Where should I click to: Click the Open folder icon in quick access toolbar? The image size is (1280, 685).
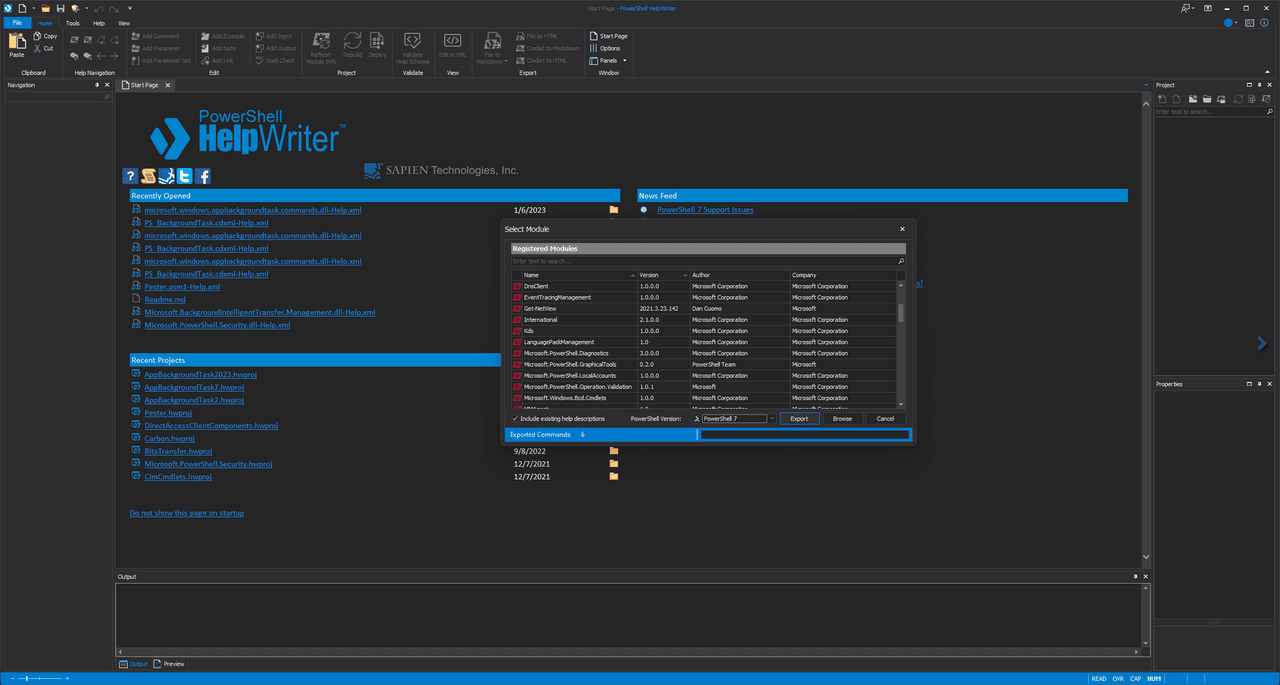tap(45, 8)
